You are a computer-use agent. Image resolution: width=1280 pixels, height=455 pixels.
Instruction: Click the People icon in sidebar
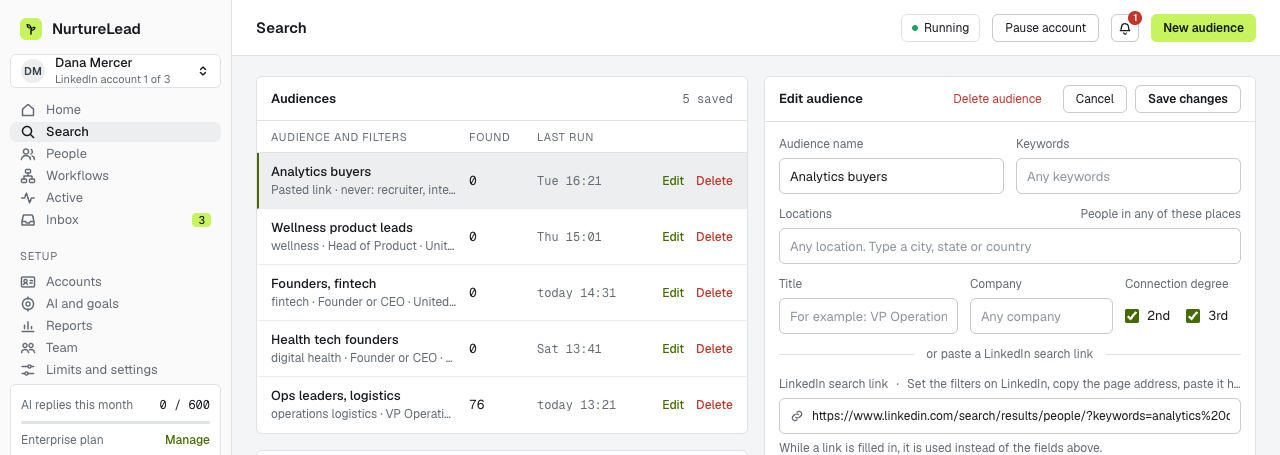[x=28, y=154]
